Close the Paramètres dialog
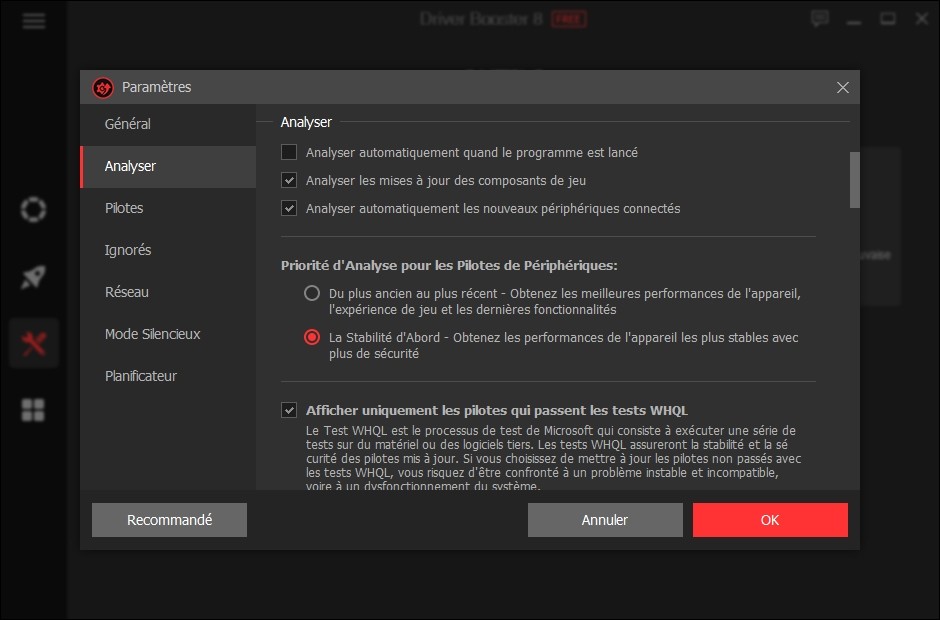Screen dimensions: 940x620 tap(842, 88)
